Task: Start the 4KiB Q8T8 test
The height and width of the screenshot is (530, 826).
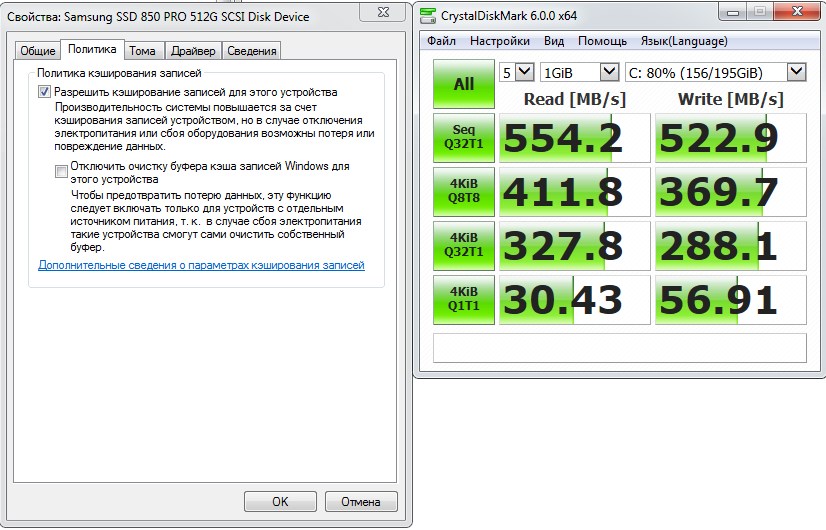Action: point(464,192)
